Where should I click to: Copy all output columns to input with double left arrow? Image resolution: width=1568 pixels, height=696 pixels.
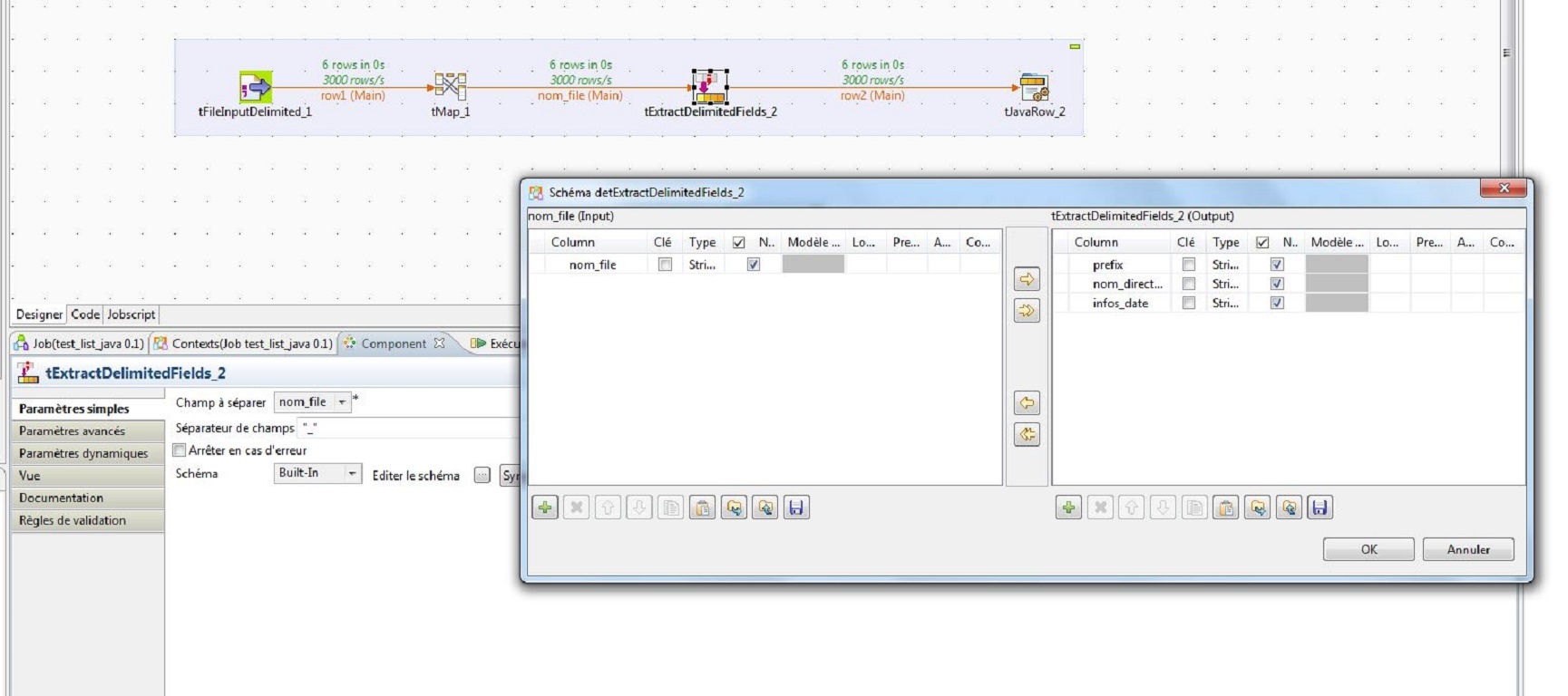point(1027,434)
